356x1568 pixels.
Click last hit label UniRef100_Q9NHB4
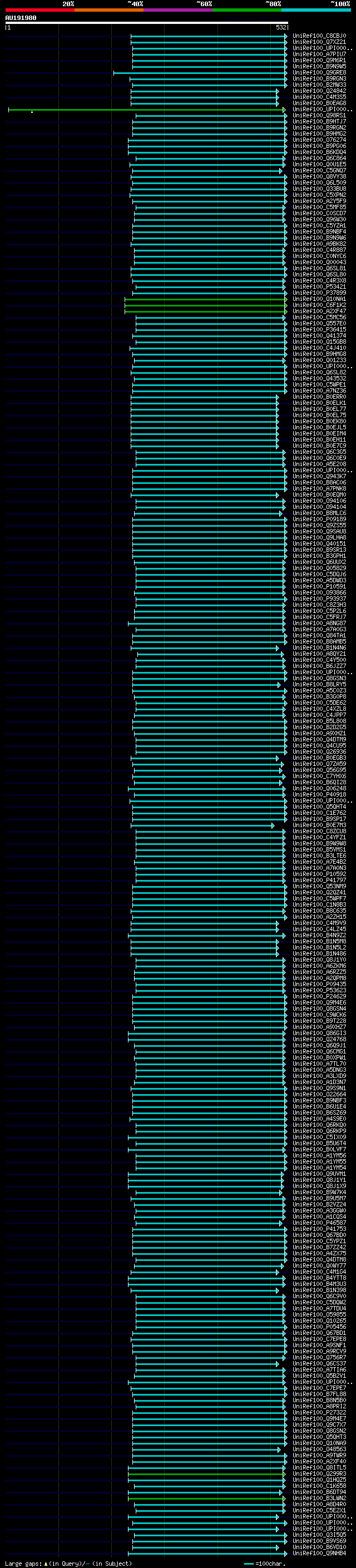pos(319,1554)
